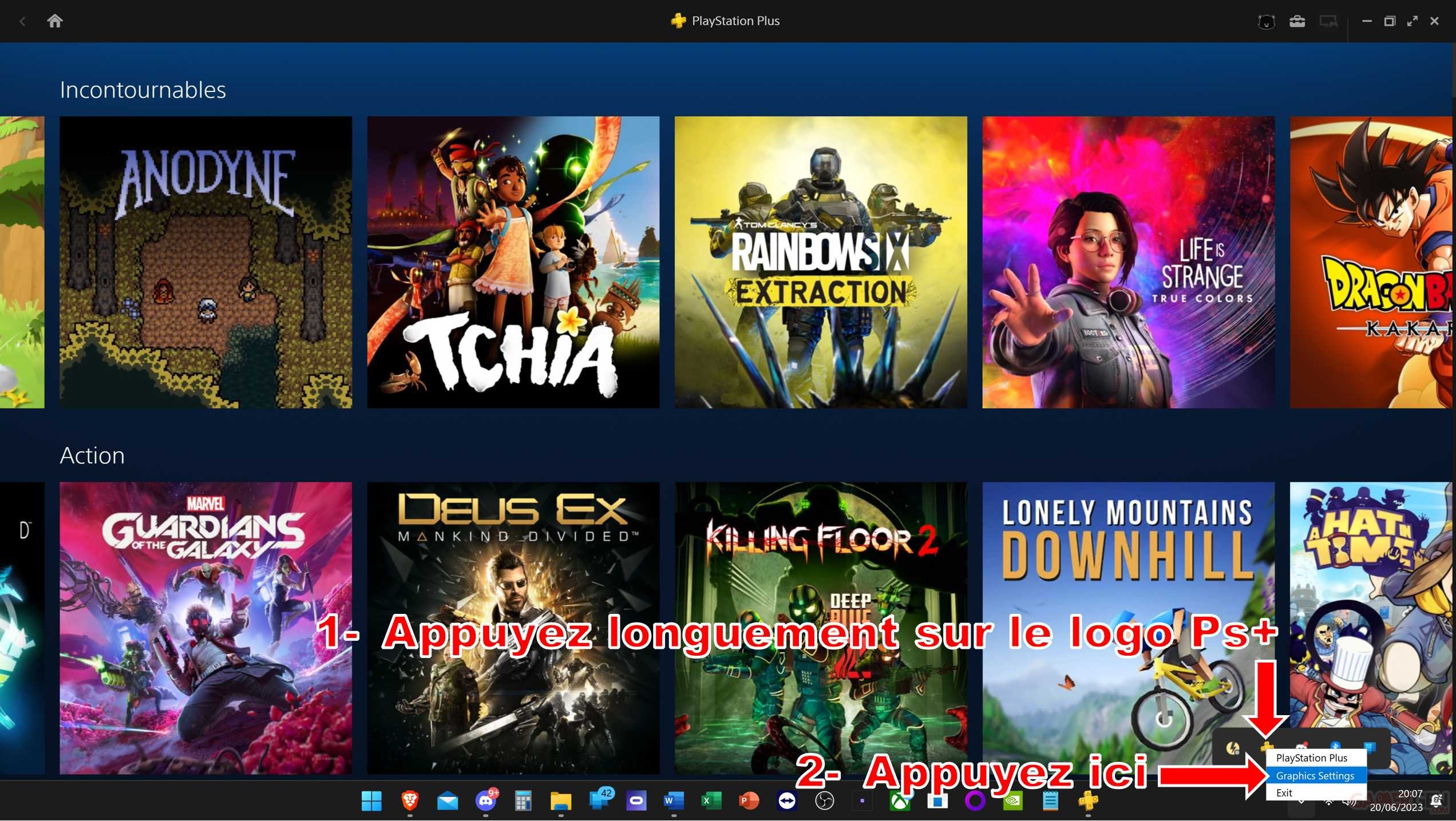Click the PlayStation Plus menu entry
This screenshot has height=821, width=1456.
point(1311,758)
